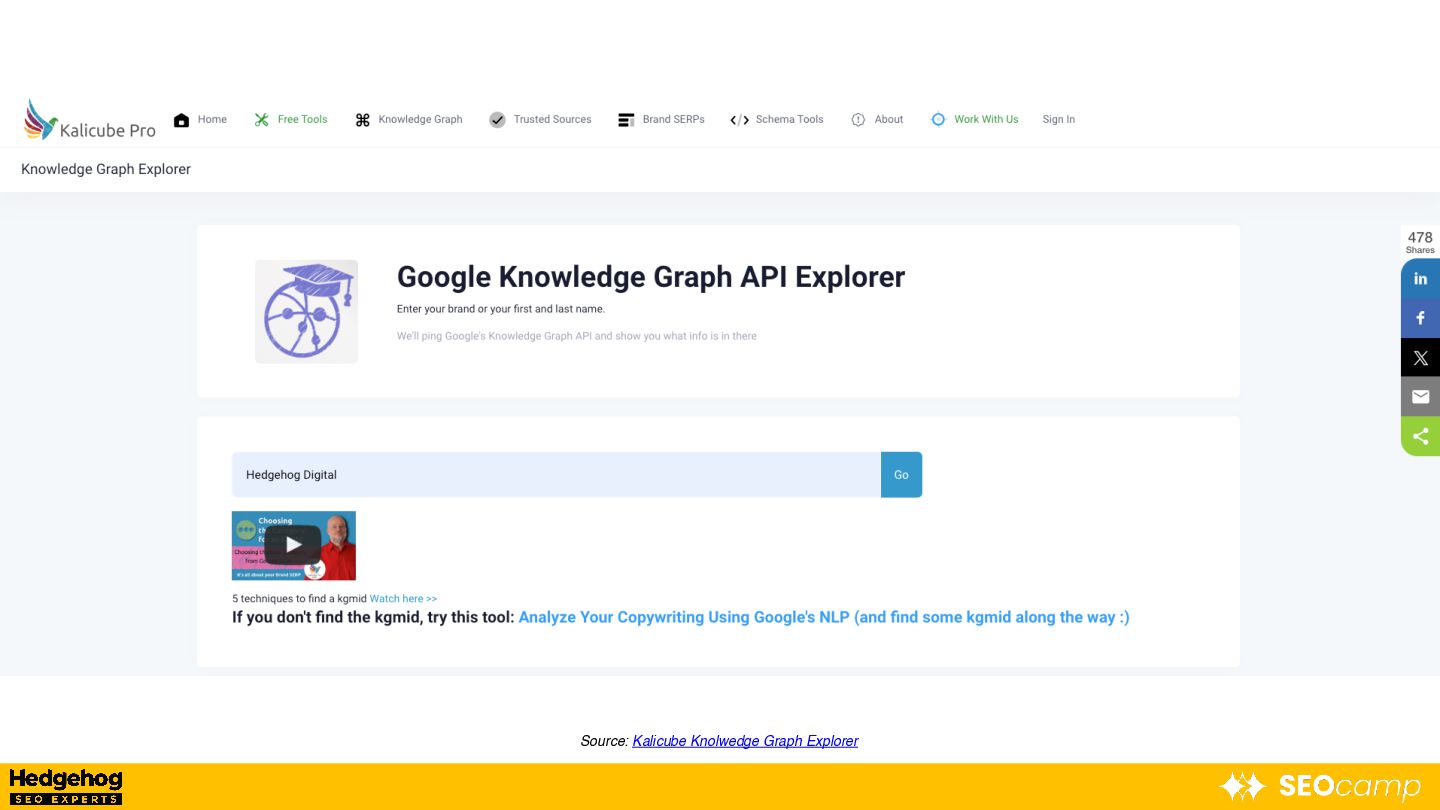Click the Free Tools wrench icon
Screen dimensions: 1440x810
pyautogui.click(x=261, y=120)
